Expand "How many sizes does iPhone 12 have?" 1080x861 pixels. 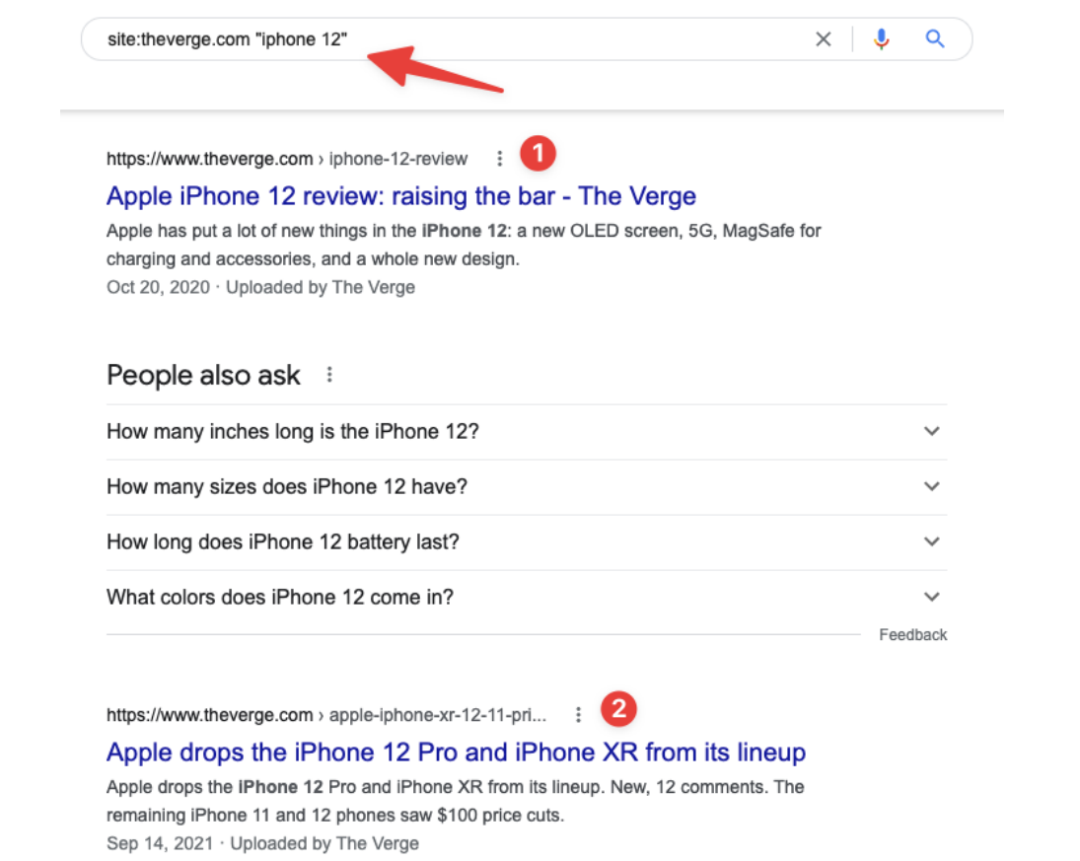pyautogui.click(x=526, y=487)
